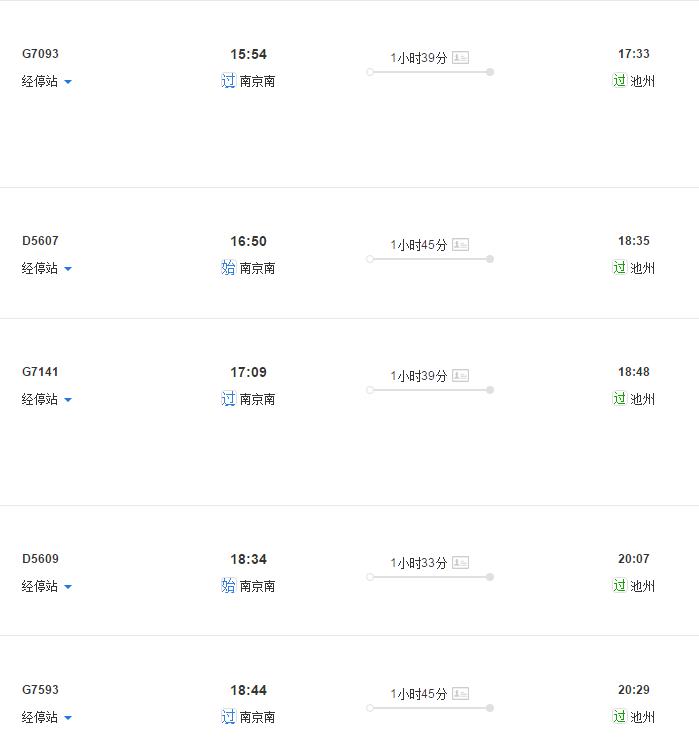Expand 经停站 stops for train G7593
The height and width of the screenshot is (746, 699).
[x=46, y=717]
